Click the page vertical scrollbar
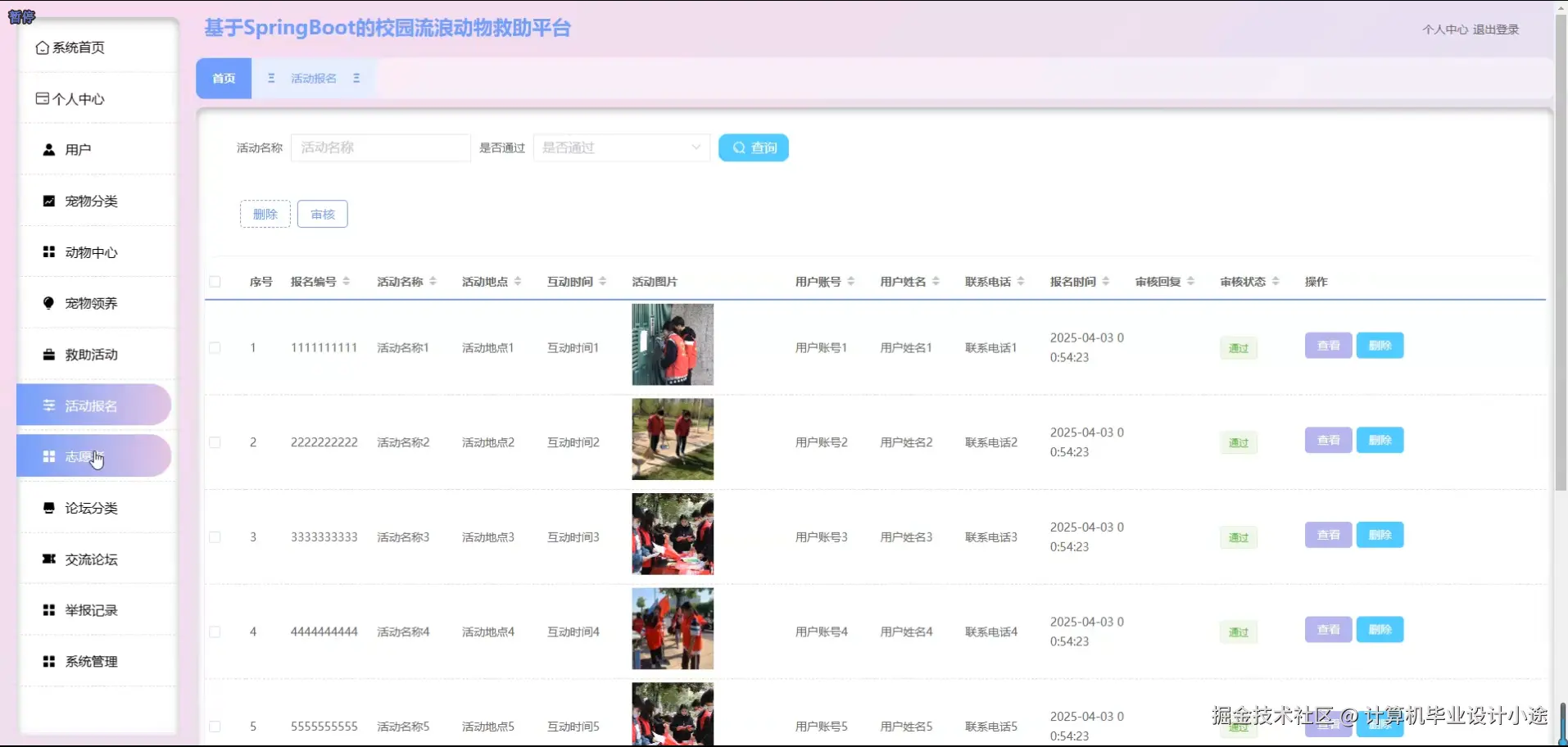Screen dimensions: 1568x747 pyautogui.click(x=1561, y=252)
